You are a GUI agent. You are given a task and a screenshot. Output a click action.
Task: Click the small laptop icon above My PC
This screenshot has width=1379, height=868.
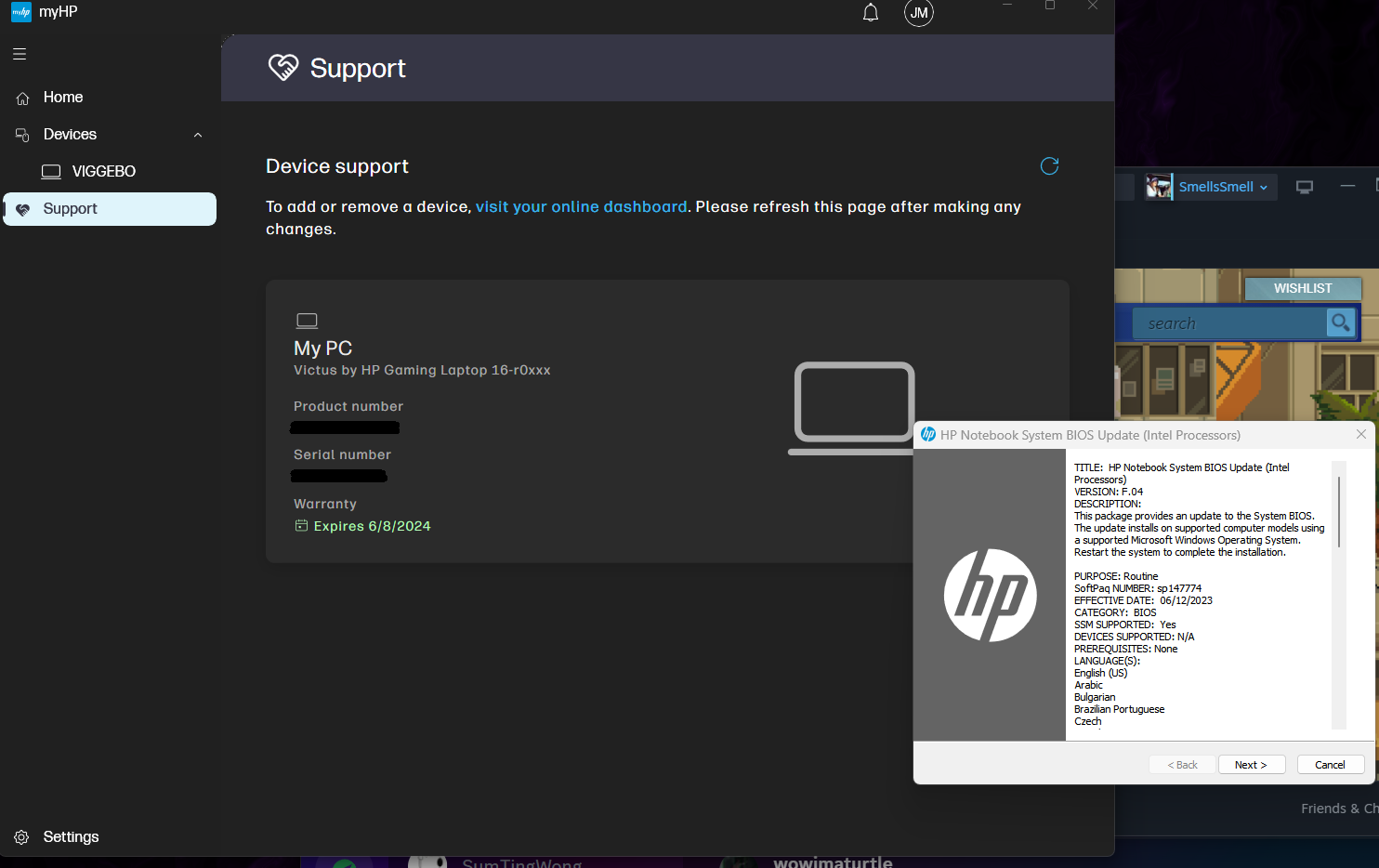click(x=307, y=321)
